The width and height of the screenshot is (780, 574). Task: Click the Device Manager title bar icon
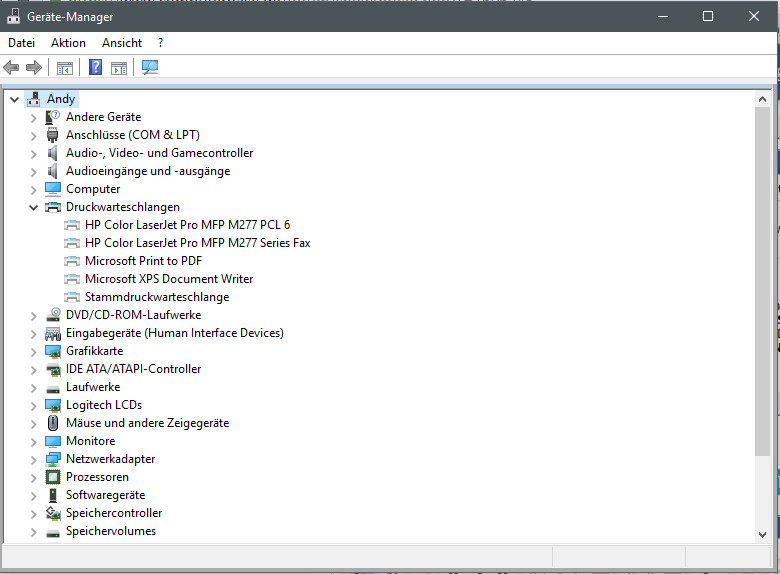click(x=13, y=16)
